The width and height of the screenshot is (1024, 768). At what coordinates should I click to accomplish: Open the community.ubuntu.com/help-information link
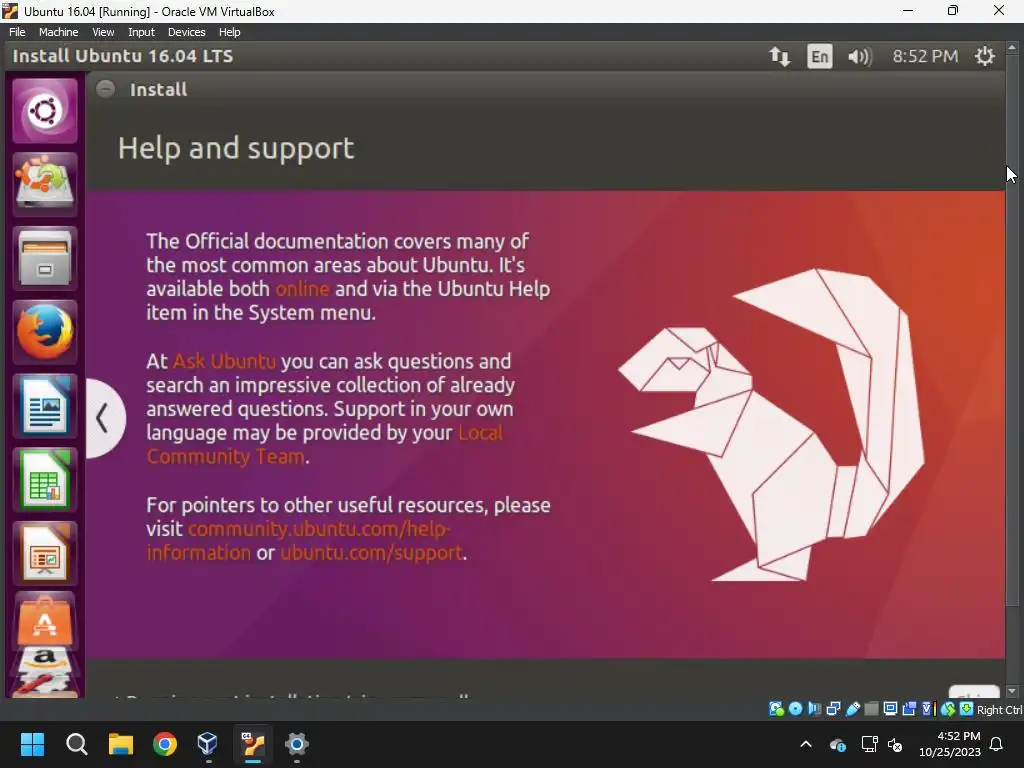298,540
